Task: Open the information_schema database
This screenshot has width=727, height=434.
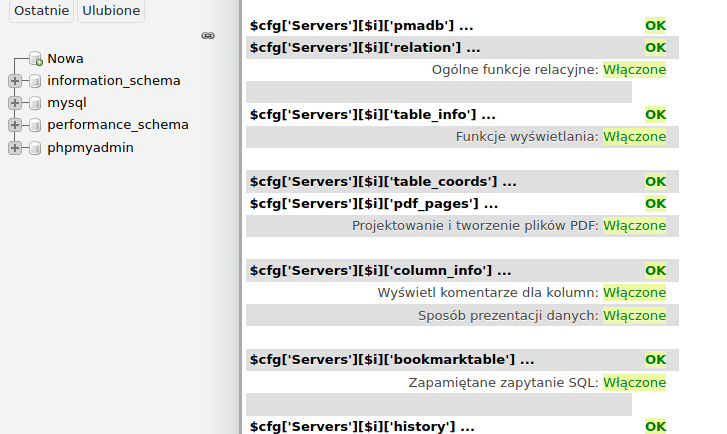Action: [114, 81]
